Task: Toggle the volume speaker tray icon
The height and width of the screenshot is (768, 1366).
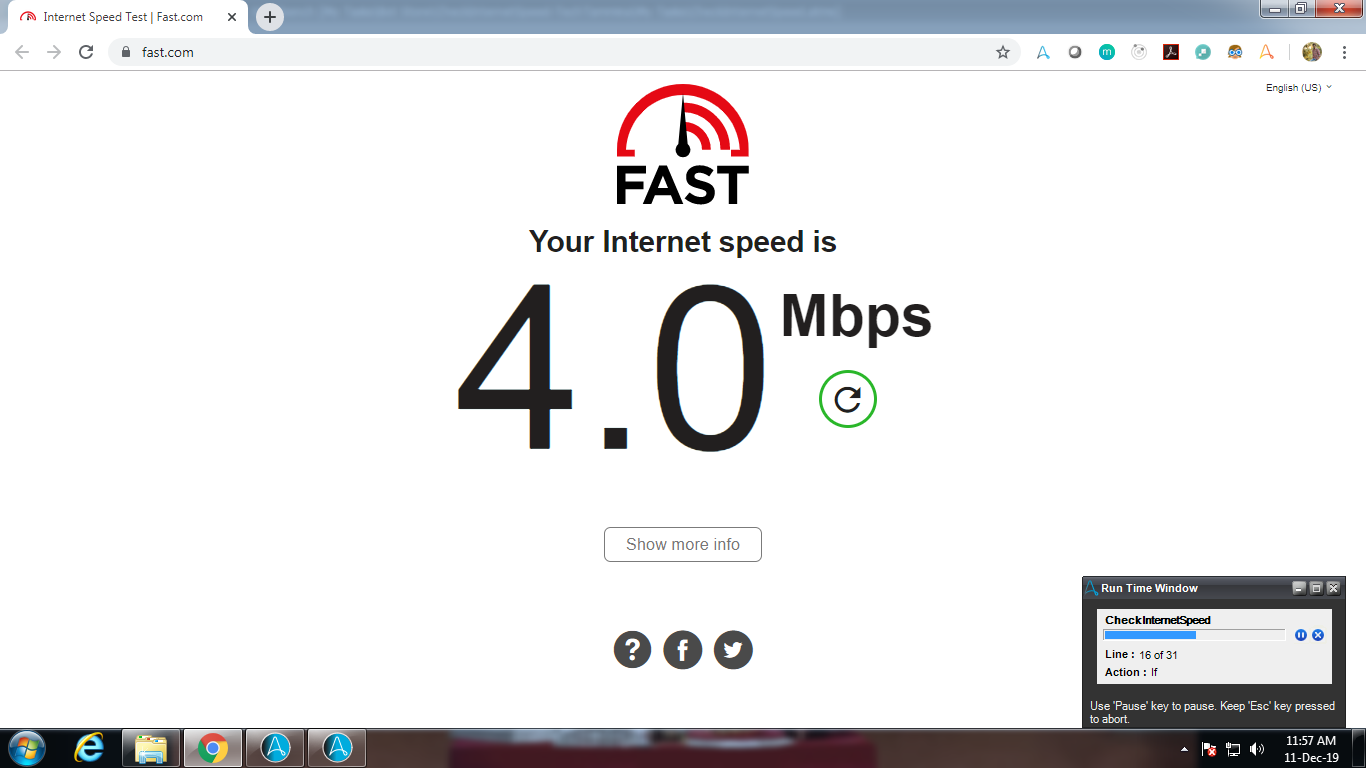Action: (x=1257, y=749)
